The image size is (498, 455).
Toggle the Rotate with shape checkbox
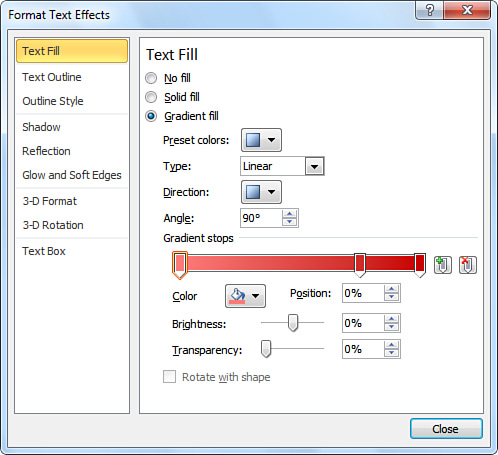click(x=169, y=377)
